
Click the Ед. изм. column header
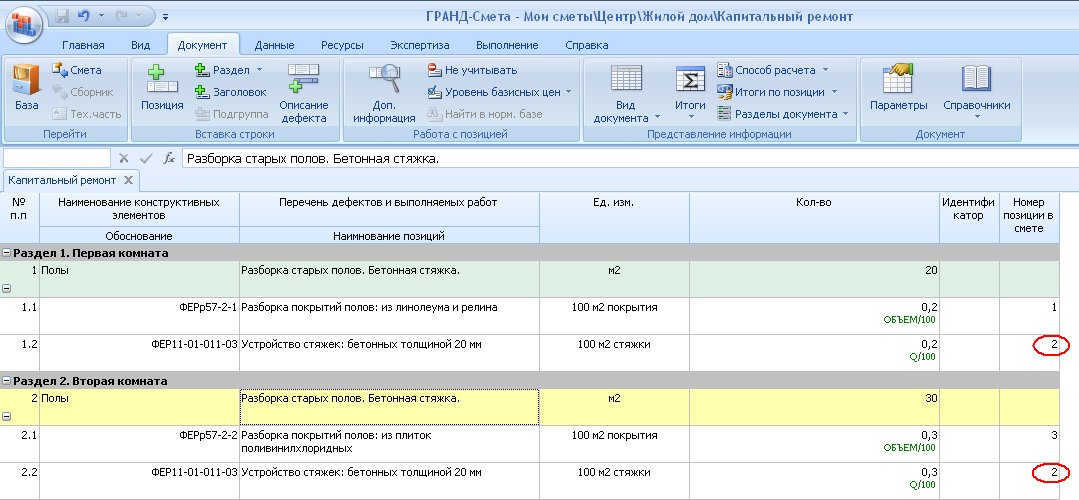tap(615, 217)
